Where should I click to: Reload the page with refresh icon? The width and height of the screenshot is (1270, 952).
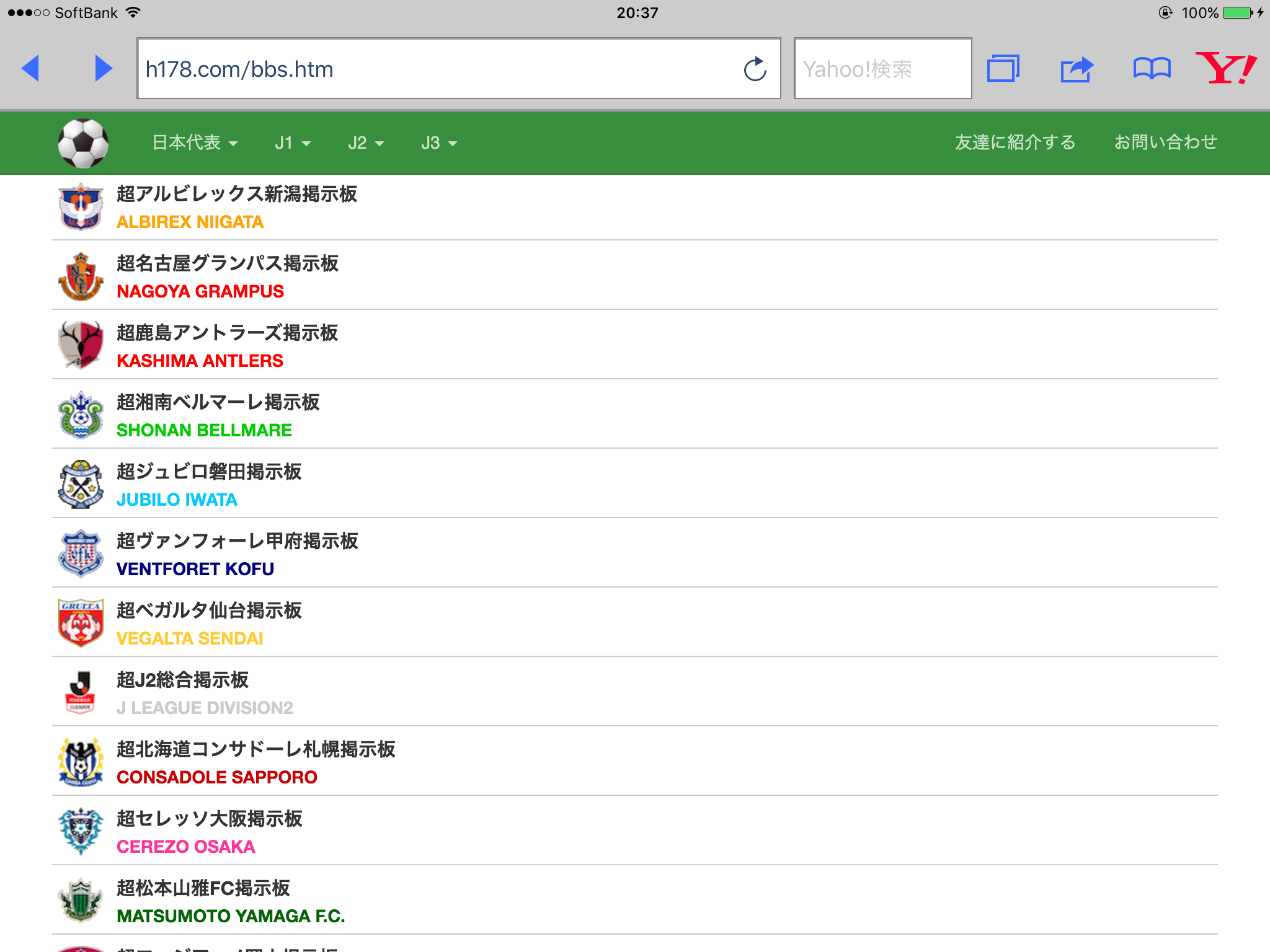pos(755,69)
